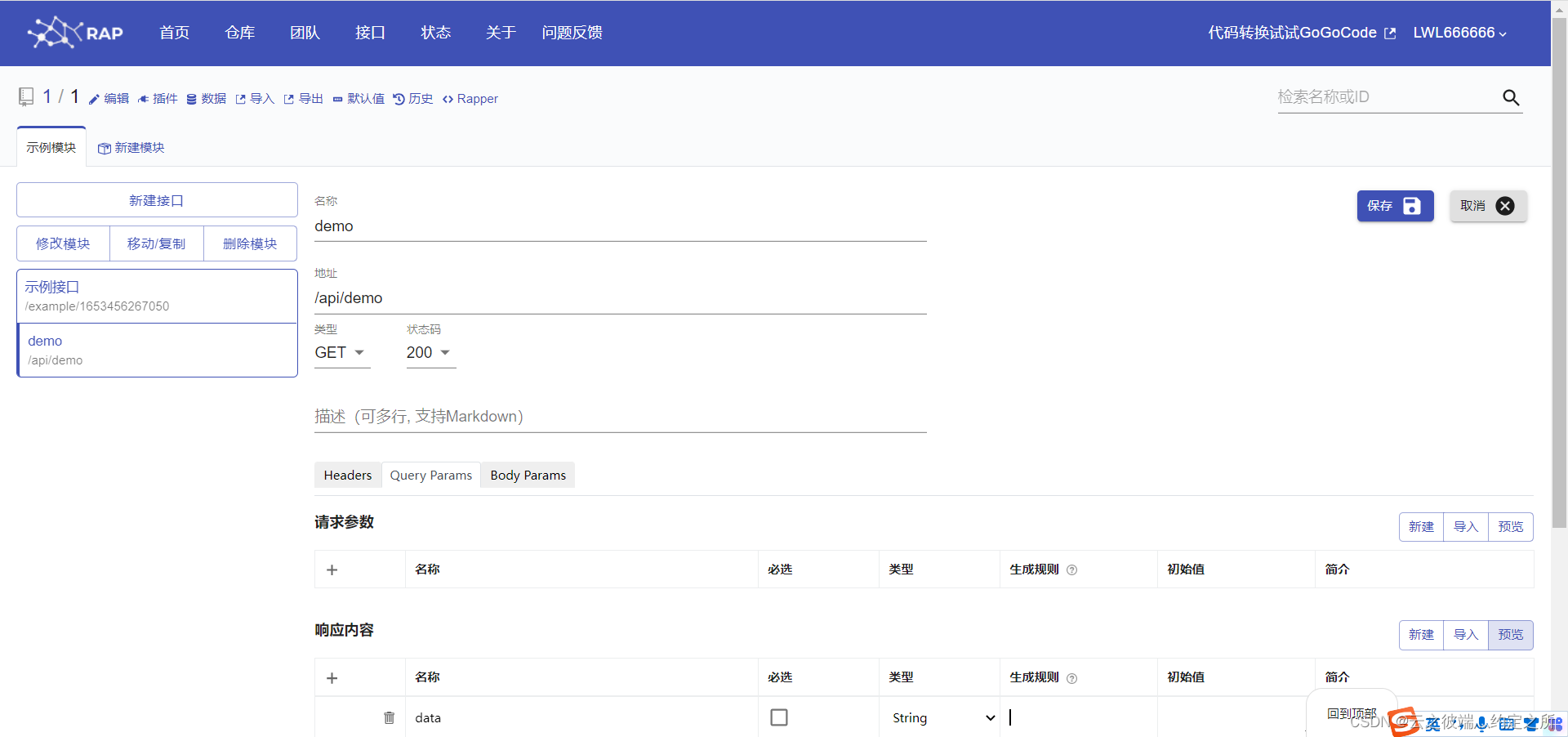1568x737 pixels.
Task: Toggle 必选 checkbox for data row
Action: click(779, 717)
